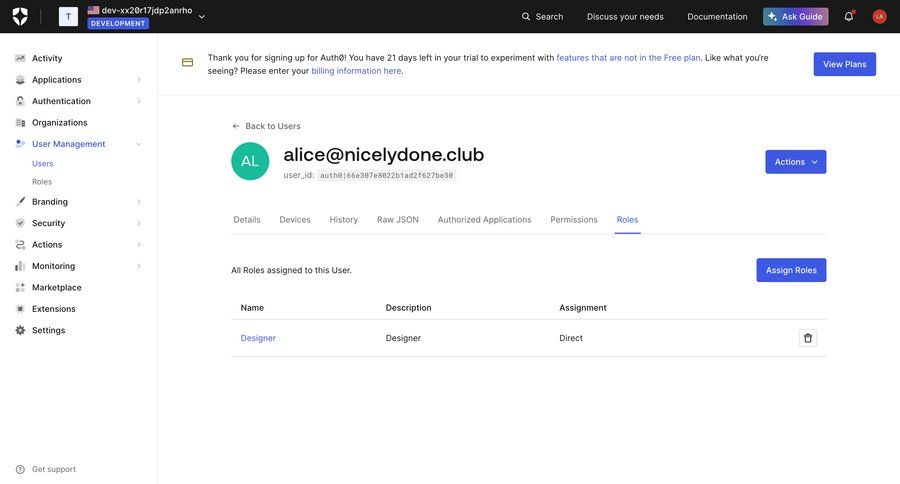The image size is (900, 484).
Task: Open Activity in the sidebar
Action: [47, 58]
